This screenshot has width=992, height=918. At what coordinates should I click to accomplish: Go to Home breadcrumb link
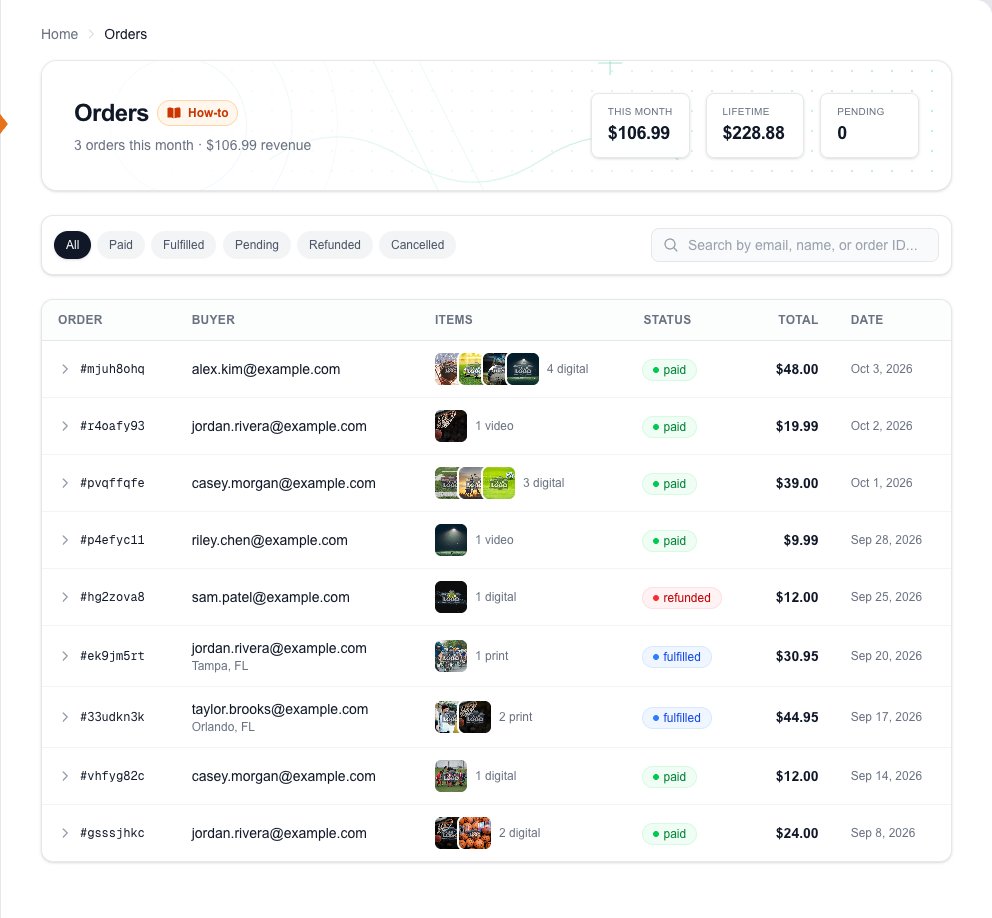pyautogui.click(x=59, y=34)
